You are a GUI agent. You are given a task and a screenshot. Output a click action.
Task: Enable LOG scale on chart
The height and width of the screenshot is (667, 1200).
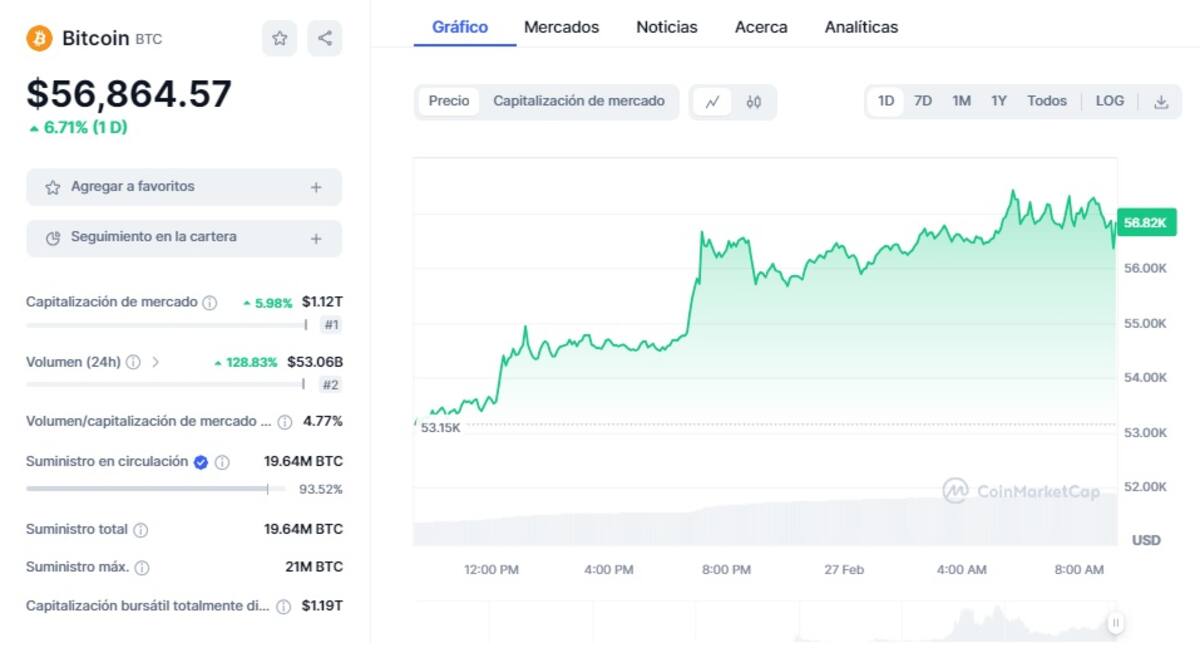(x=1109, y=101)
